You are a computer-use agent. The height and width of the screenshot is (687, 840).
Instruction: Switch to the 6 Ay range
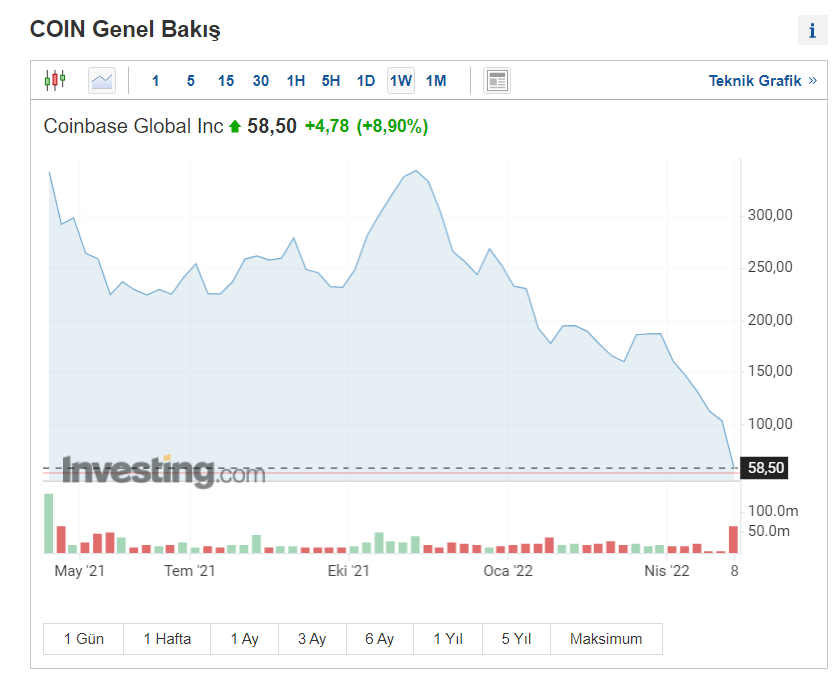380,639
